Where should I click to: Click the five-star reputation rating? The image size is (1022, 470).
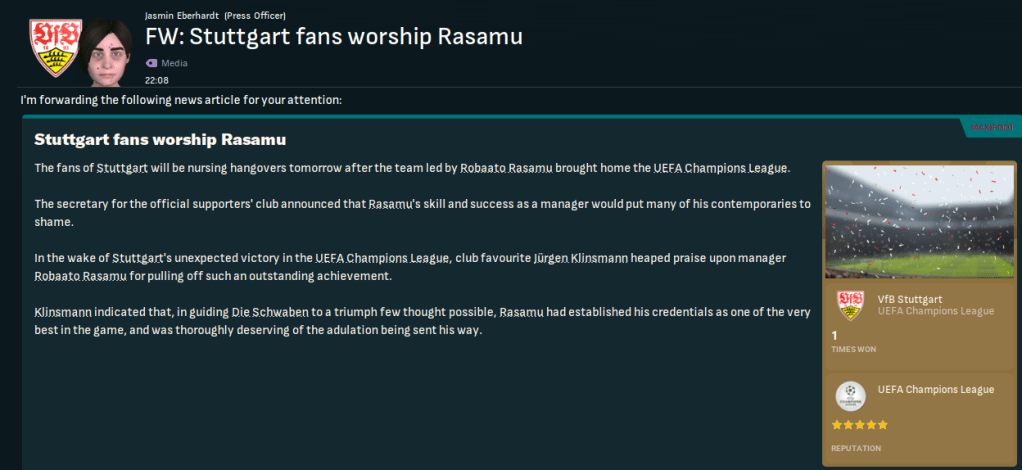click(x=859, y=424)
